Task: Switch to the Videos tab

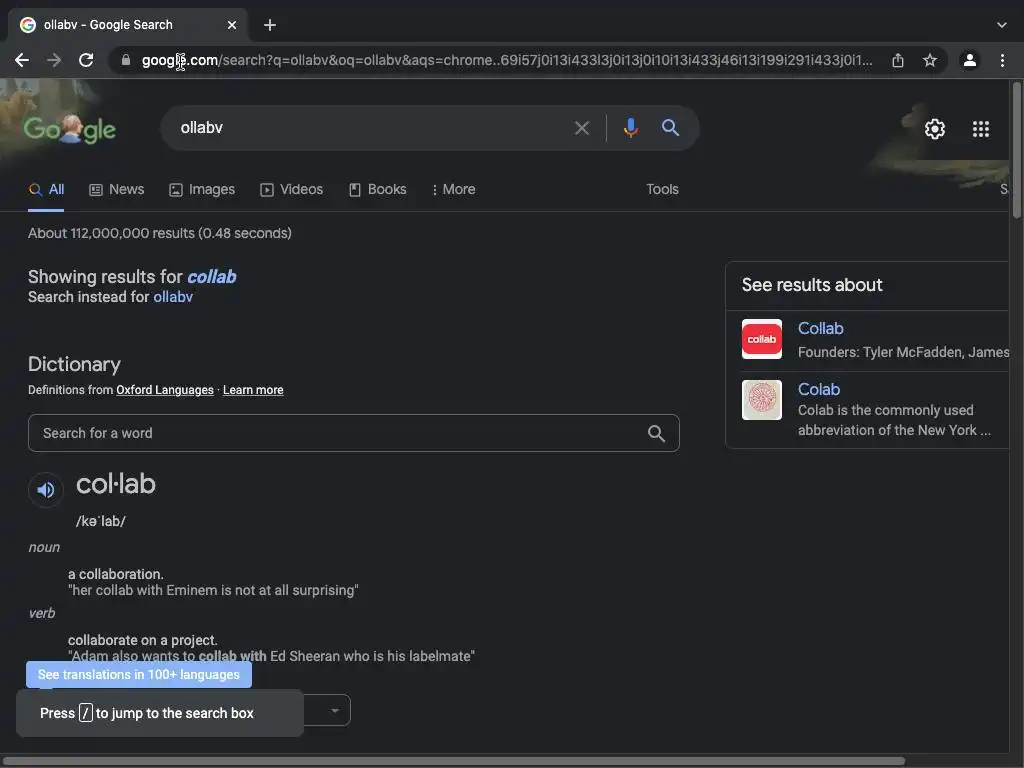Action: click(291, 189)
